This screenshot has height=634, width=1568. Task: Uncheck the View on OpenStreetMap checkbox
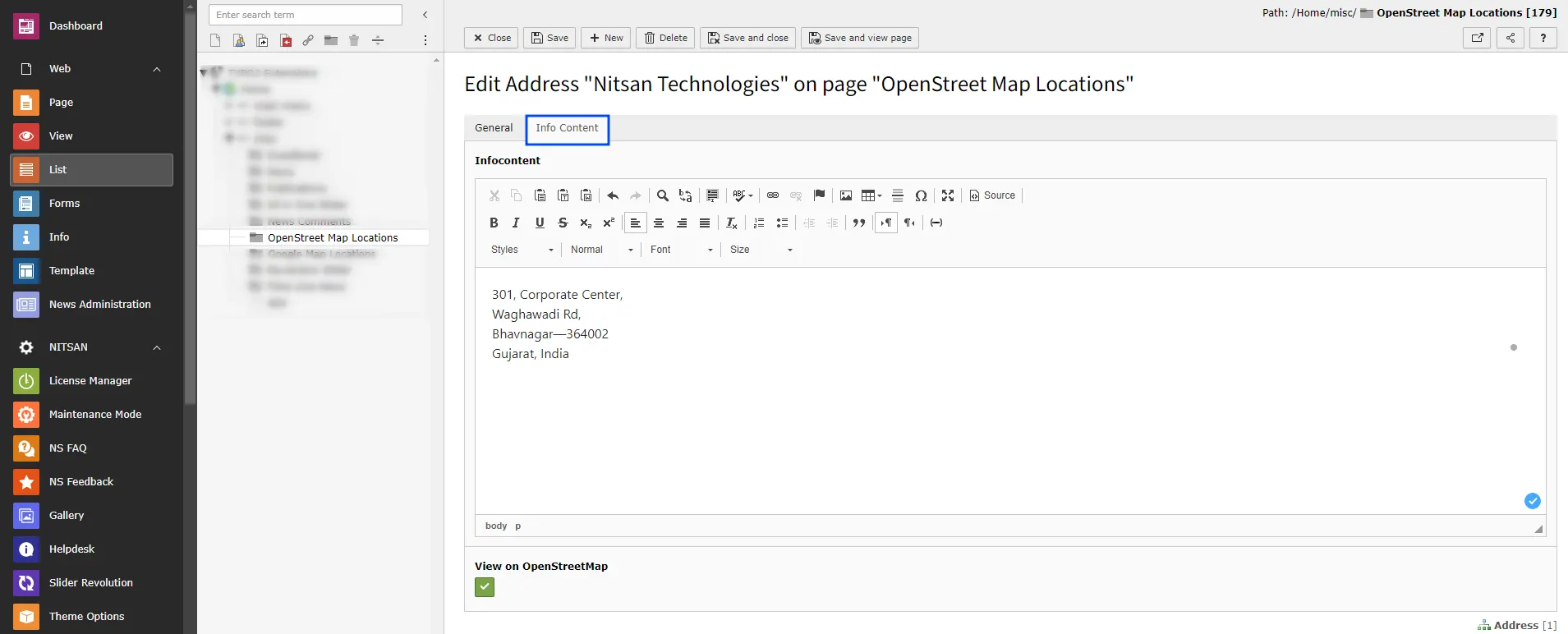485,587
